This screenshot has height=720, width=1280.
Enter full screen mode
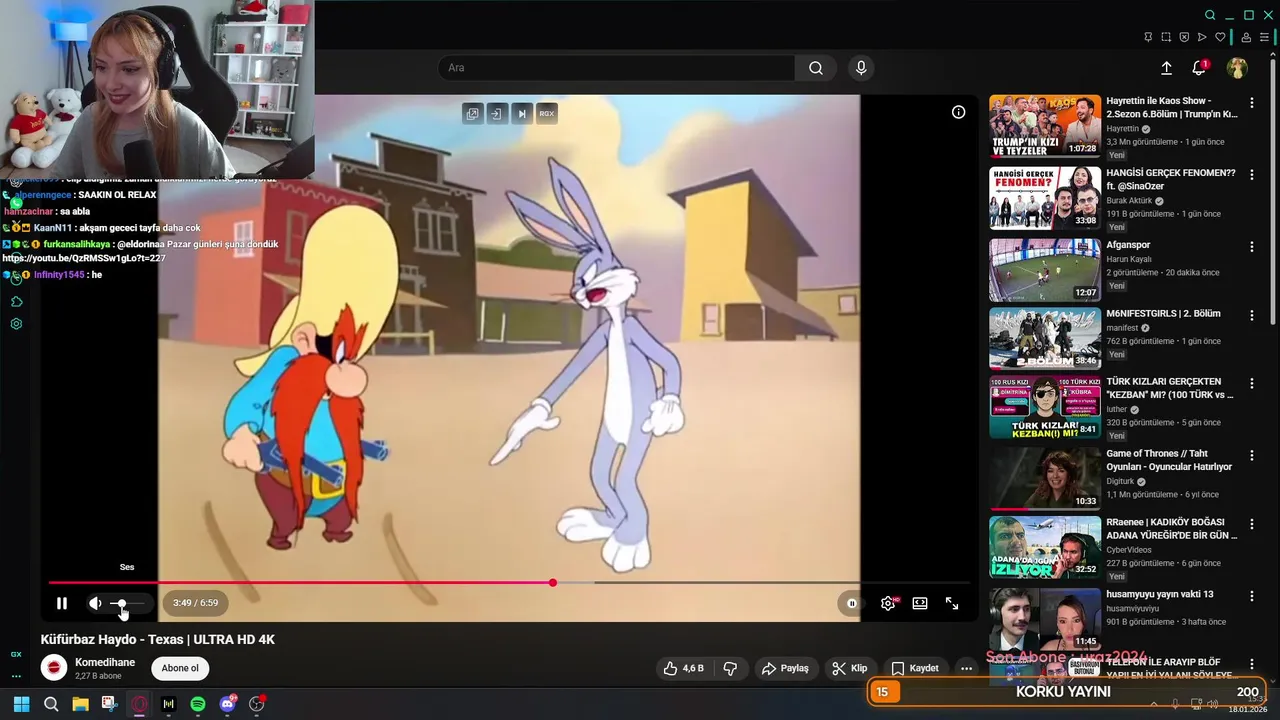click(x=952, y=603)
